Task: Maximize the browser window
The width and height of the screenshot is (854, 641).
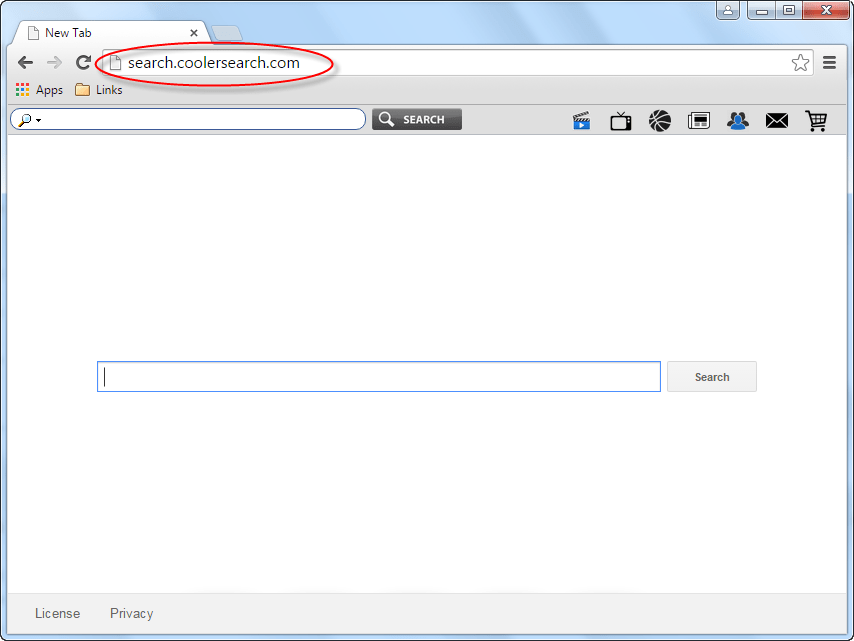Action: 789,10
